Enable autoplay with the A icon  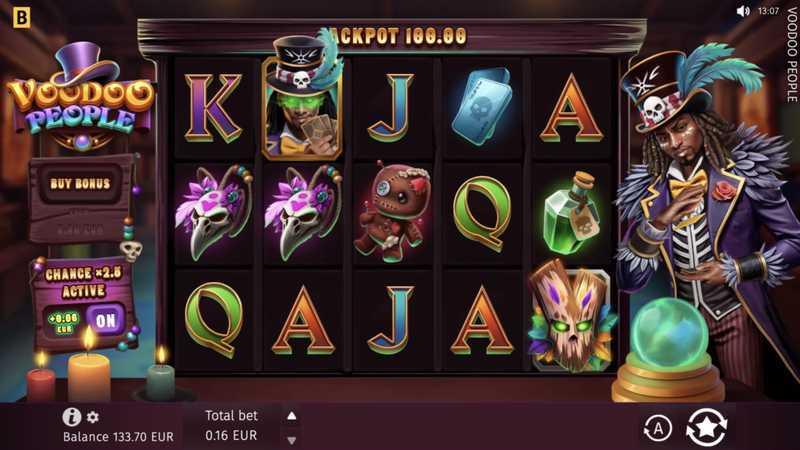point(658,428)
